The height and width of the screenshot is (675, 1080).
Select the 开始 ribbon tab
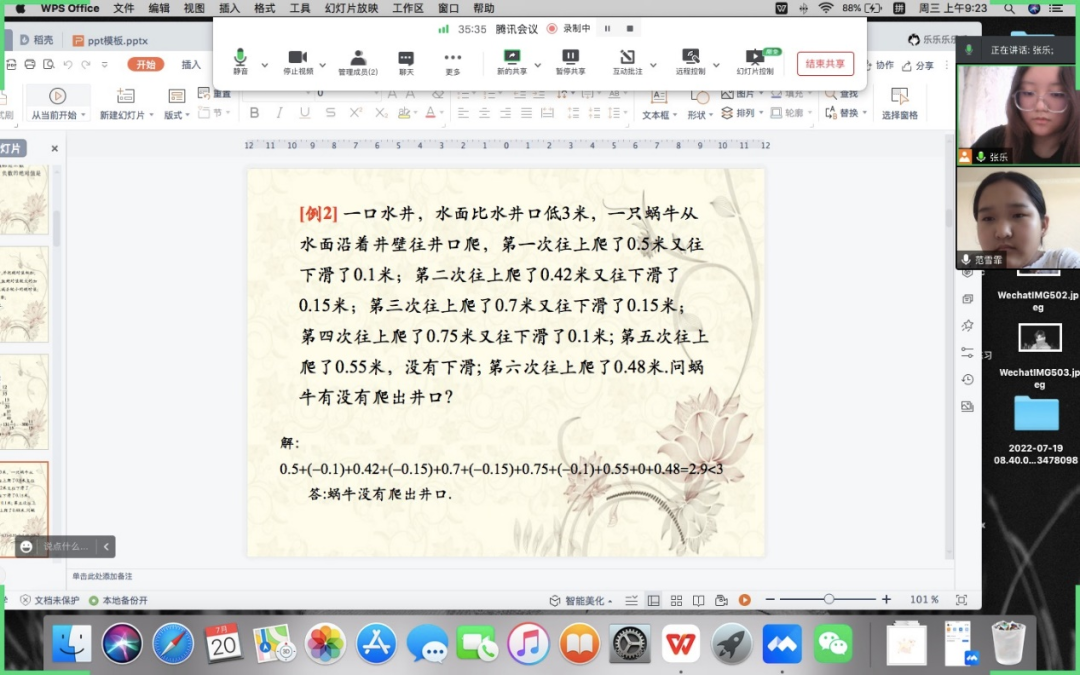click(145, 64)
